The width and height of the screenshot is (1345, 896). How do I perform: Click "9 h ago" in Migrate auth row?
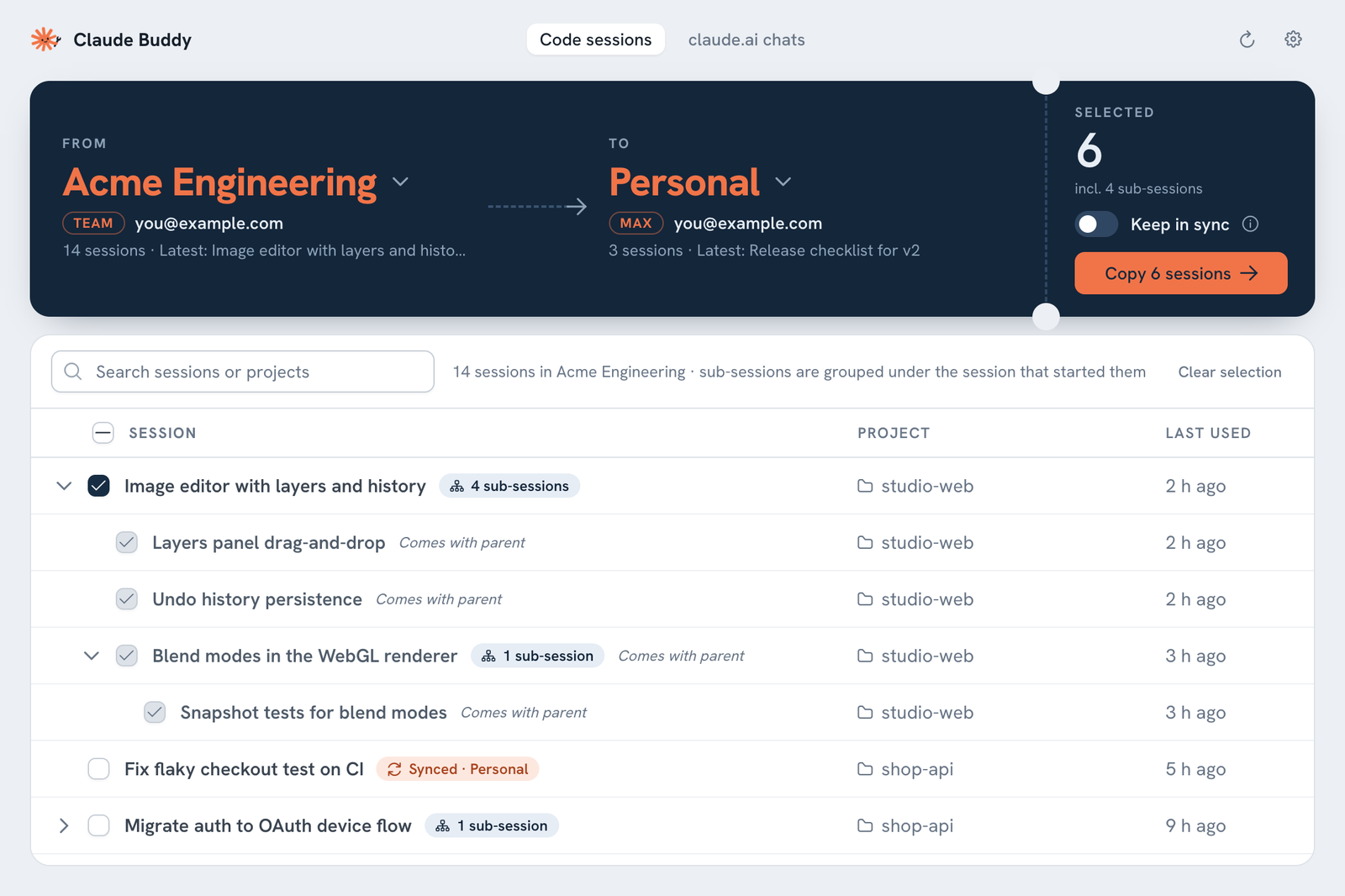(1195, 825)
